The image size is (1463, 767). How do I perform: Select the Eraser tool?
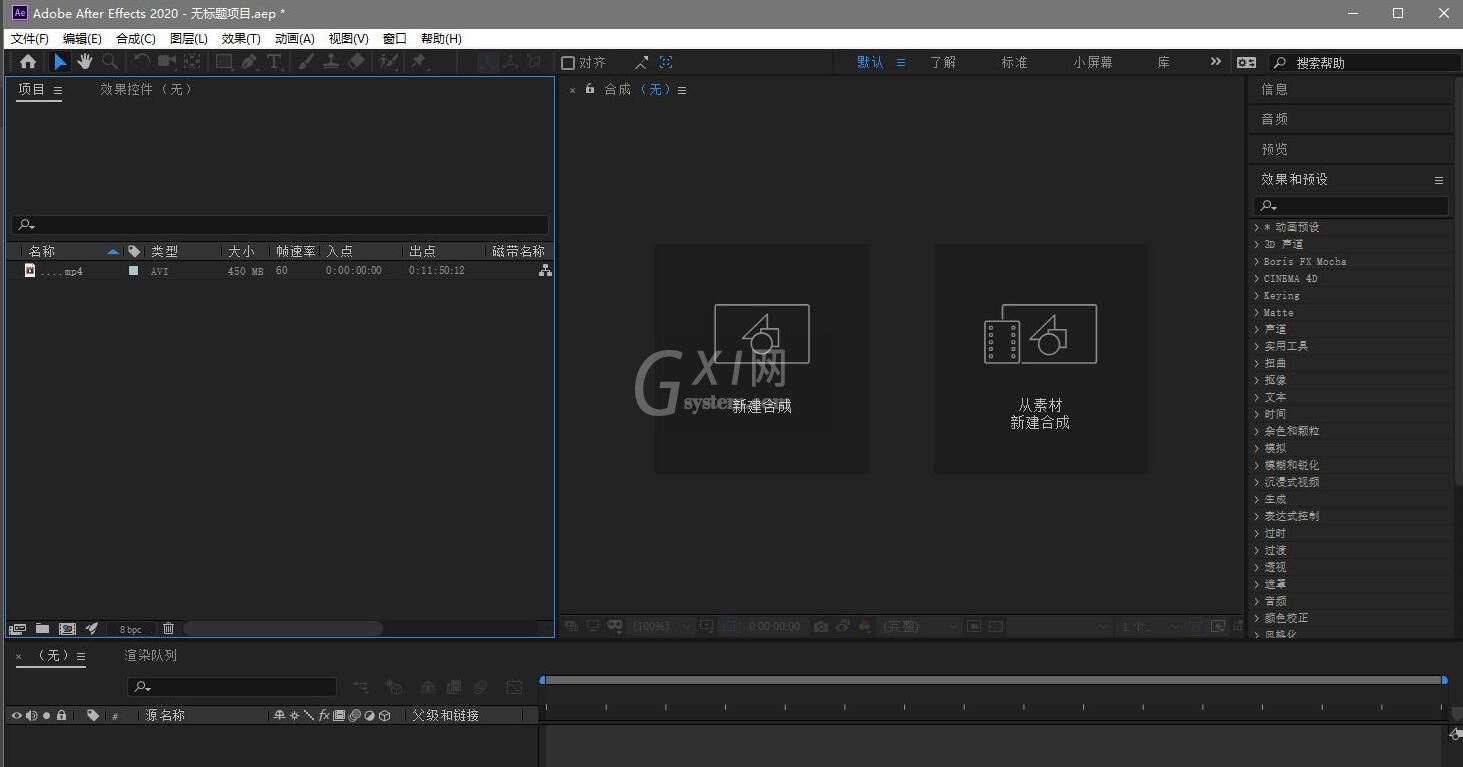point(356,62)
